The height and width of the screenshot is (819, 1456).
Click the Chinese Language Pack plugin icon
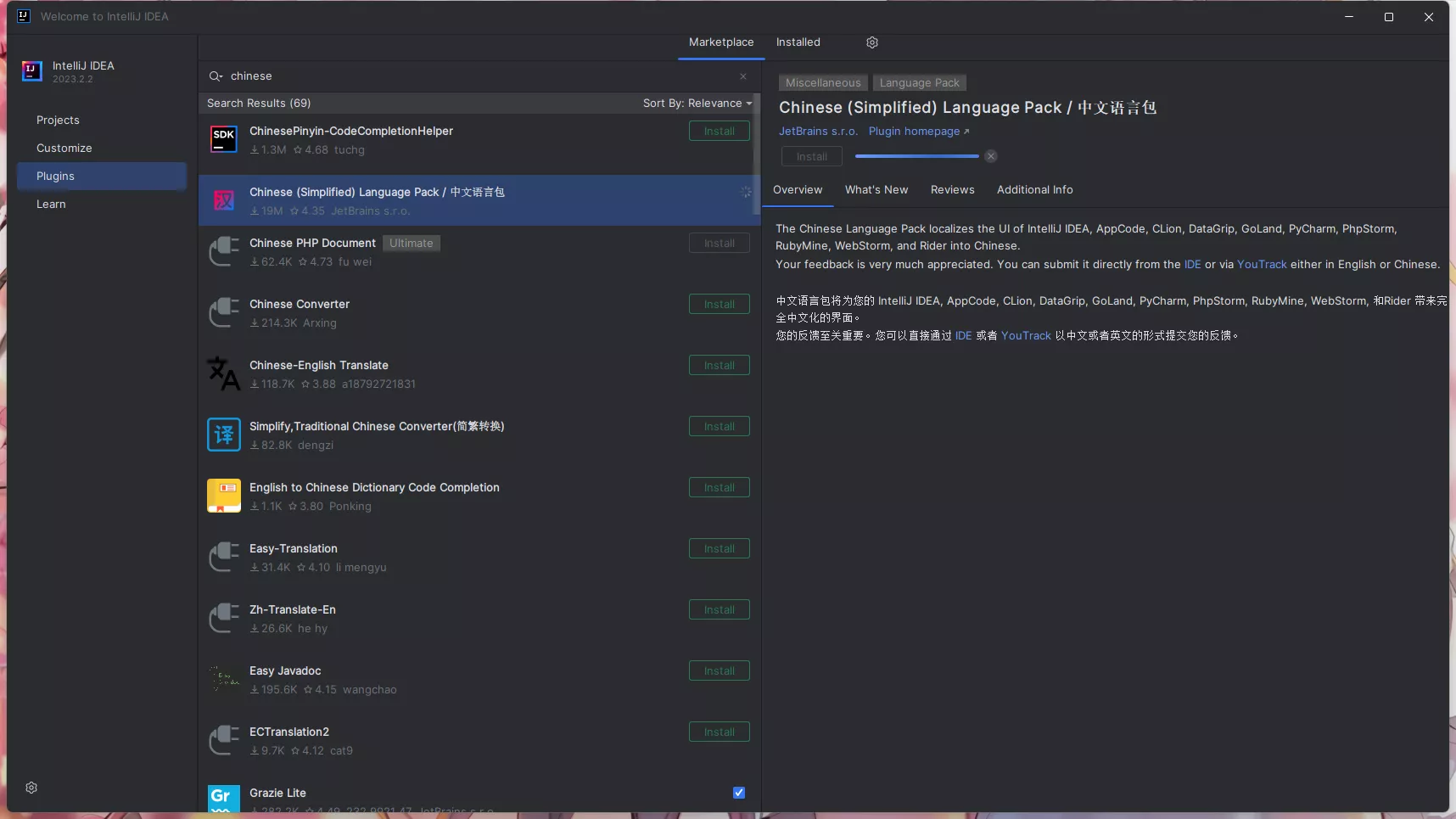tap(224, 200)
